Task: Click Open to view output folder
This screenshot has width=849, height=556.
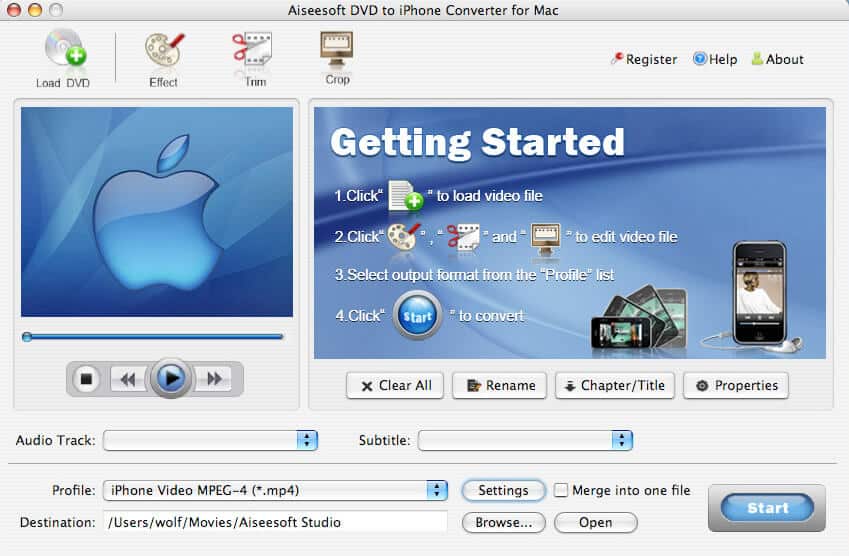Action: 596,522
